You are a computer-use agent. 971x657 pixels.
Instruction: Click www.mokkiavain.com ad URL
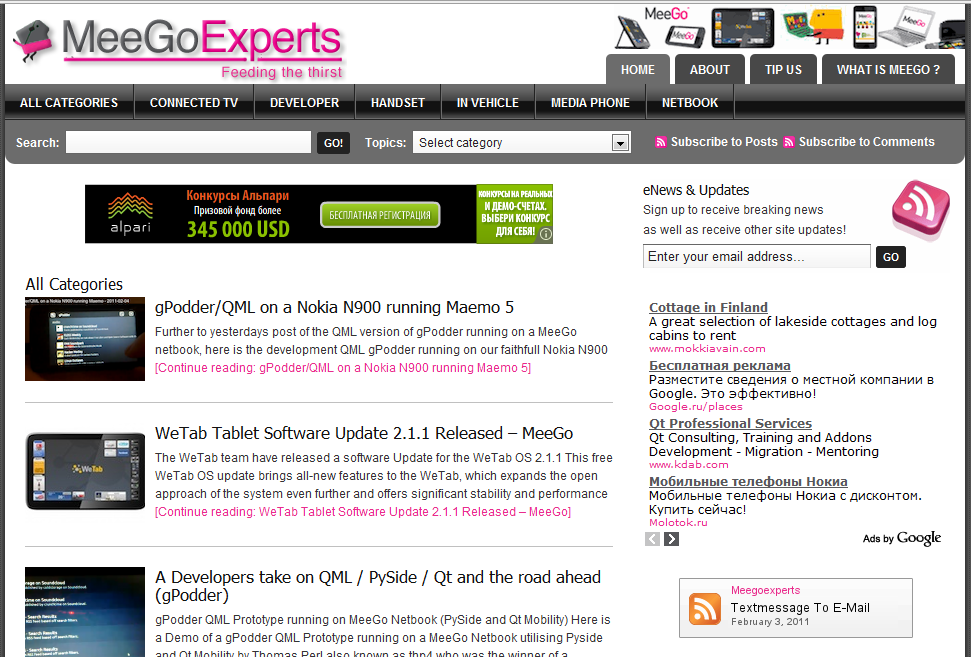click(707, 349)
